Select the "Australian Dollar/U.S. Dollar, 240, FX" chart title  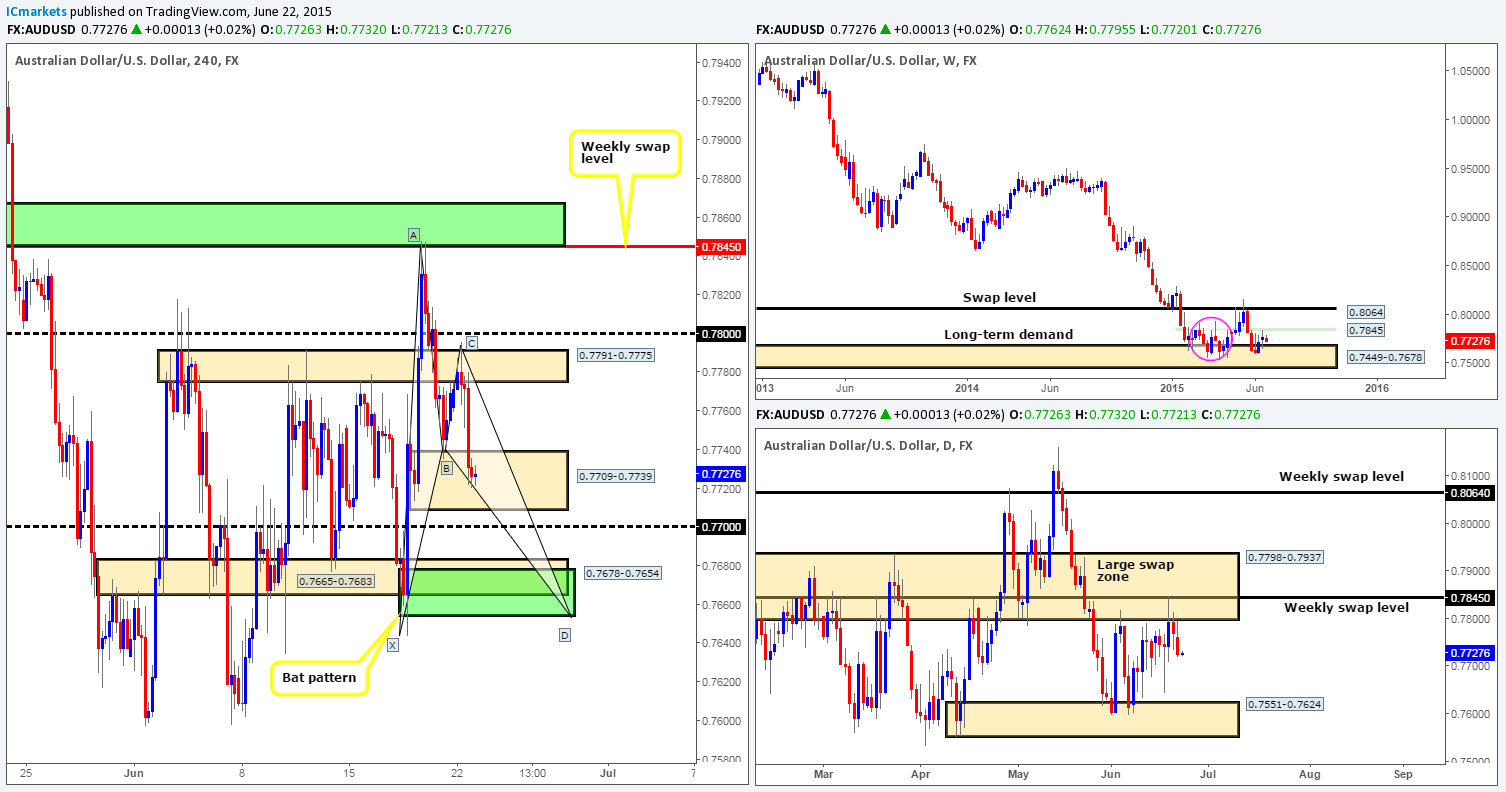127,60
